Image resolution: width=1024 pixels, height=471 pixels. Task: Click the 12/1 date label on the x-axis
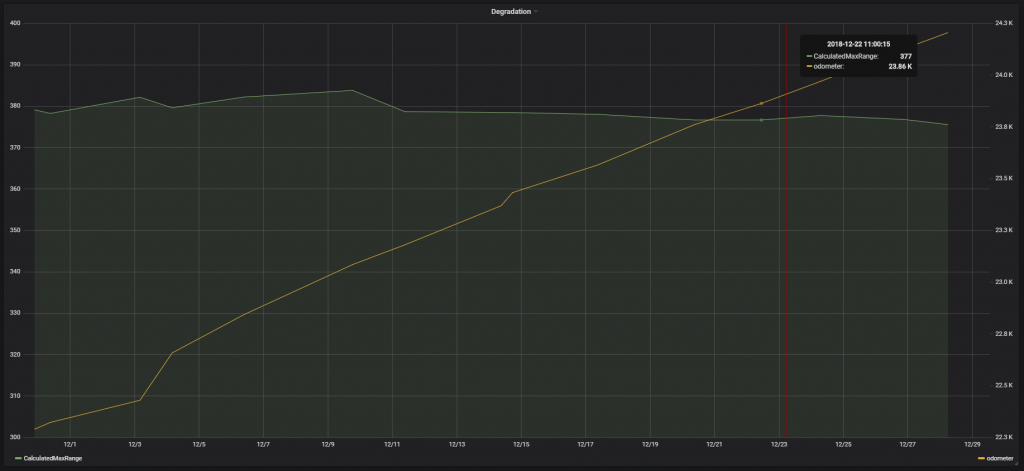click(70, 443)
